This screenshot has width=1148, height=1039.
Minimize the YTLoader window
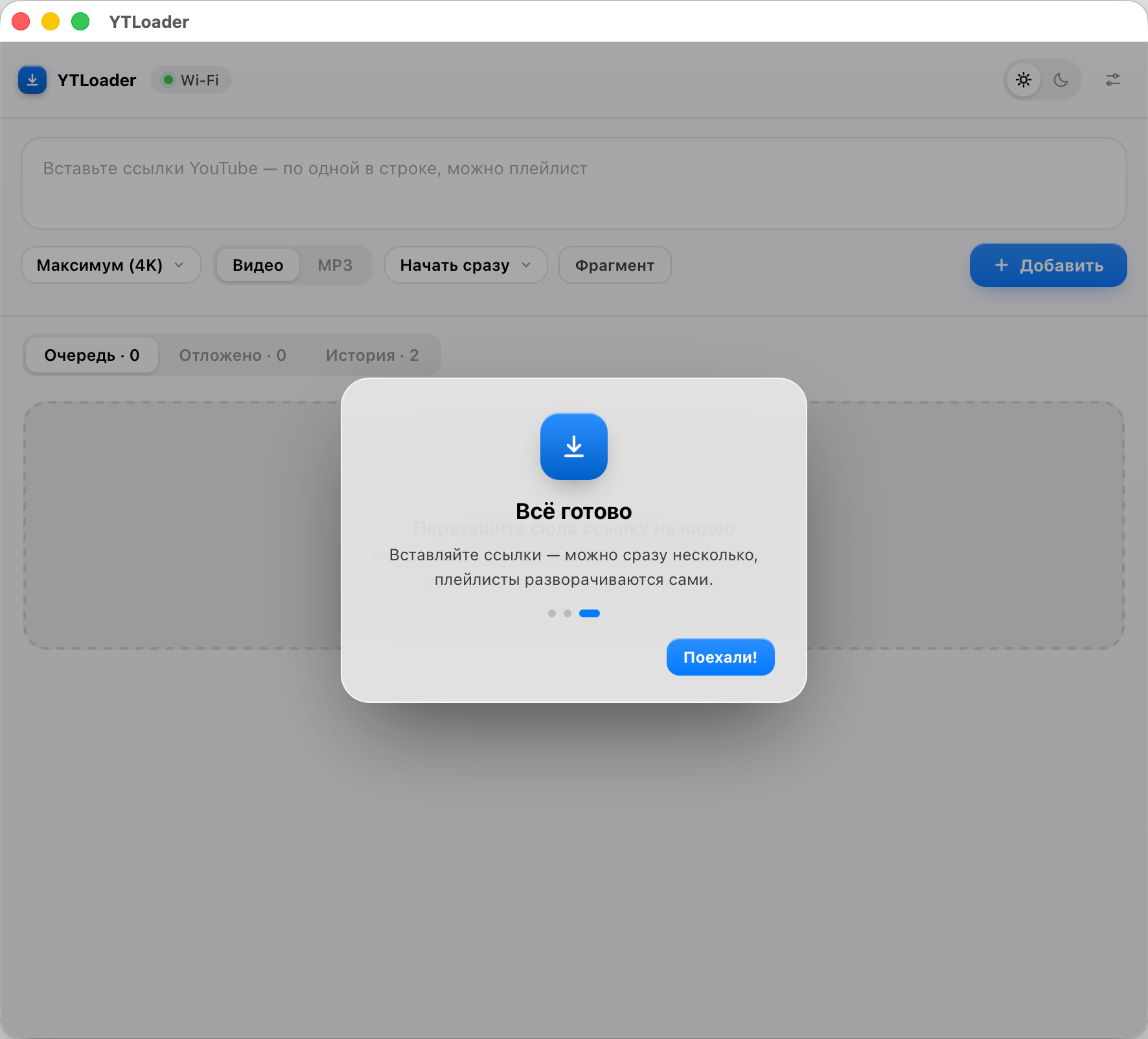coord(51,21)
